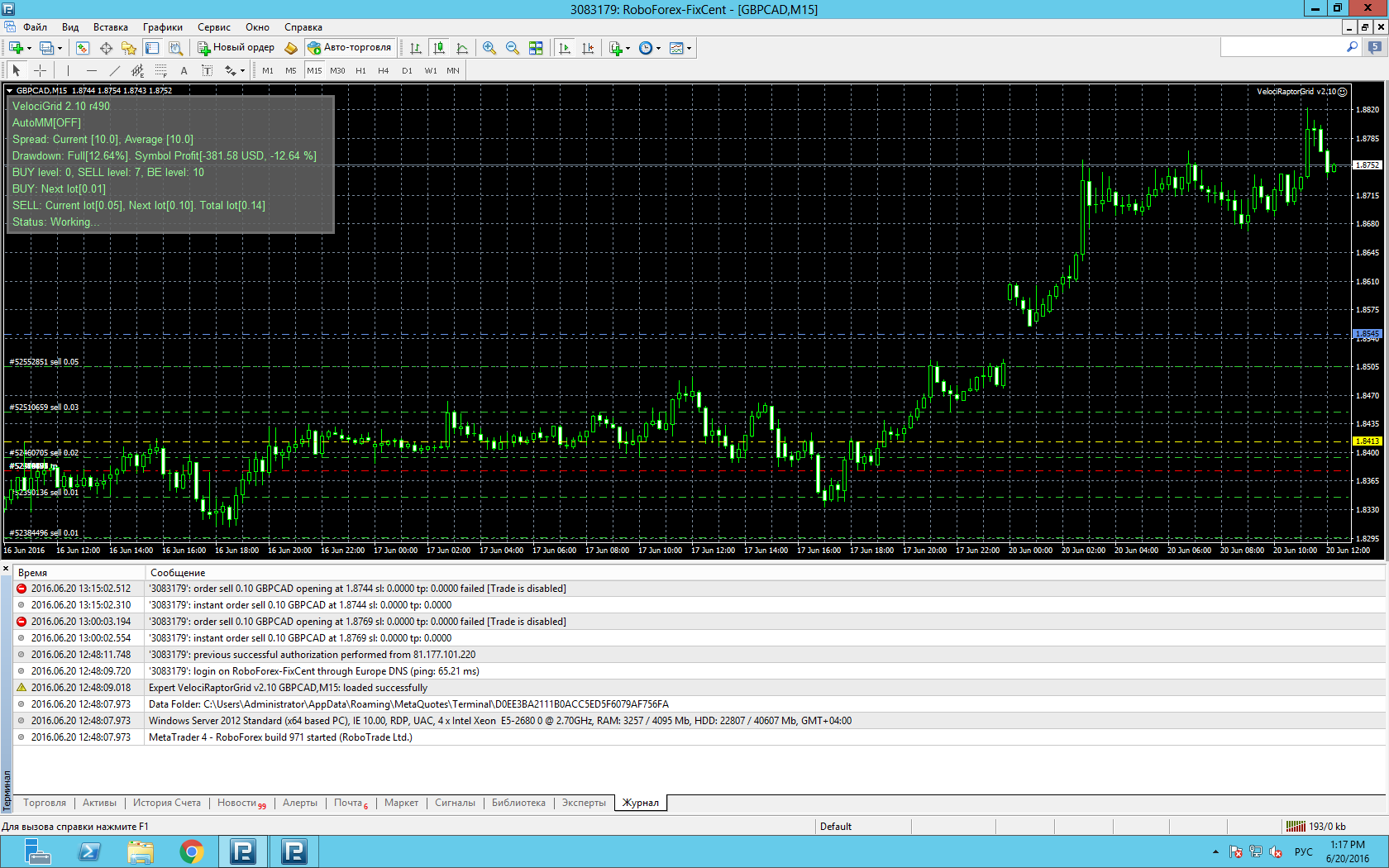This screenshot has height=868, width=1389.
Task: Click the toolbar search input field
Action: (x=1282, y=48)
